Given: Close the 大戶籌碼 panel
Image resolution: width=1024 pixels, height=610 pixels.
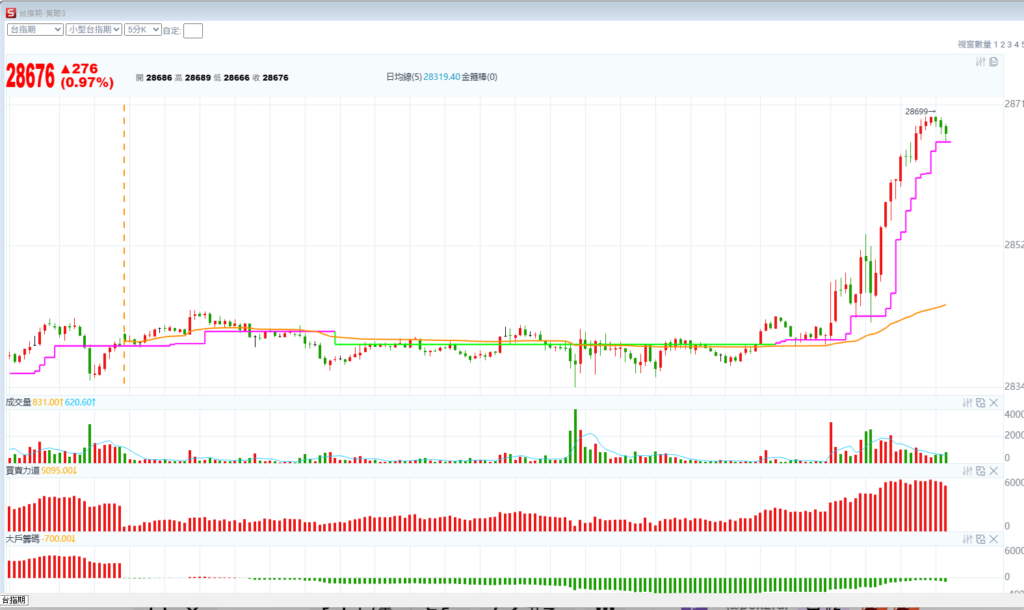Looking at the screenshot, I should tap(994, 539).
